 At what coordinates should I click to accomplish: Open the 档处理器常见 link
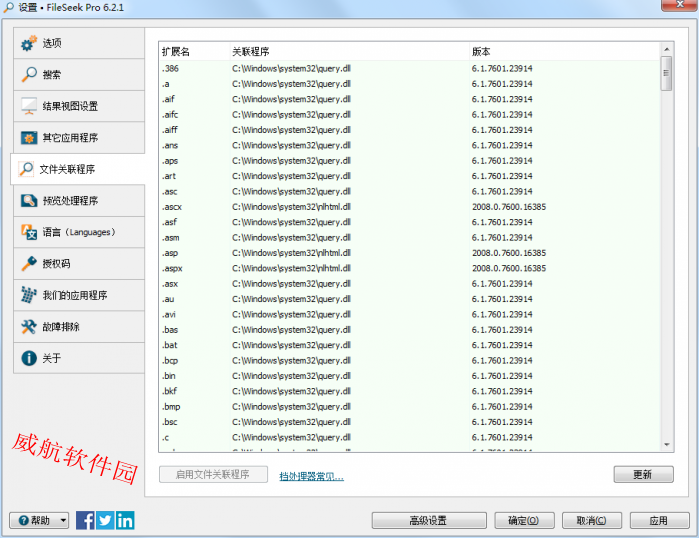311,476
